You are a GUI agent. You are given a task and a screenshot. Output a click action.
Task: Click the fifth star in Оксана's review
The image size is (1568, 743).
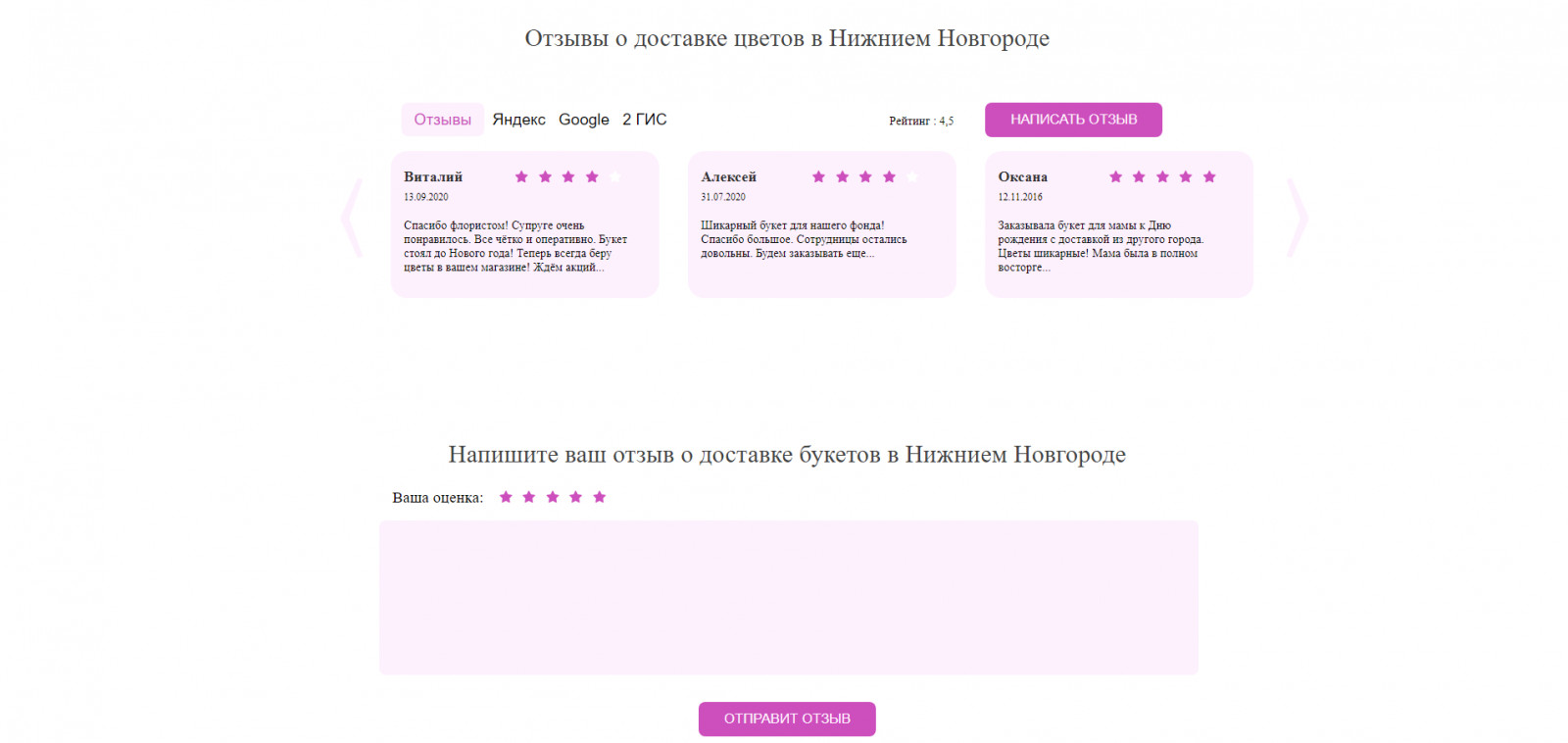tap(1209, 176)
